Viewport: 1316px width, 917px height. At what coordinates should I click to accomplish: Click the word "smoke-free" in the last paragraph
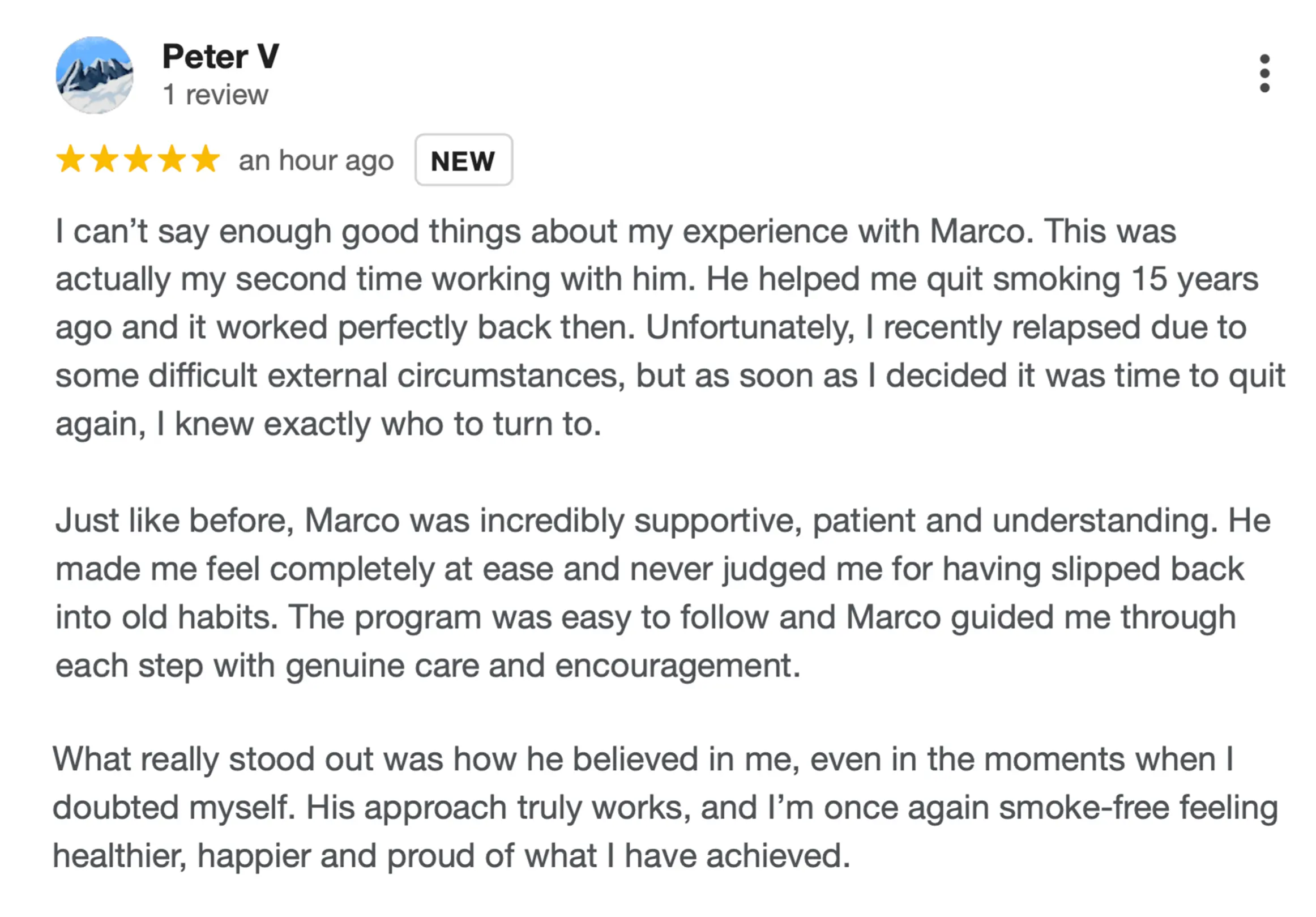1084,808
